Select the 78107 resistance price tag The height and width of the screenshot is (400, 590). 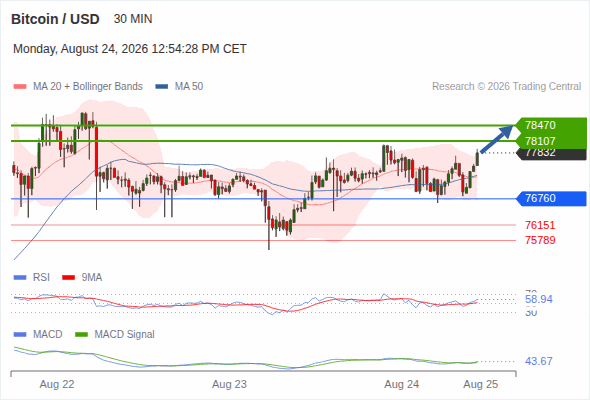pyautogui.click(x=551, y=141)
